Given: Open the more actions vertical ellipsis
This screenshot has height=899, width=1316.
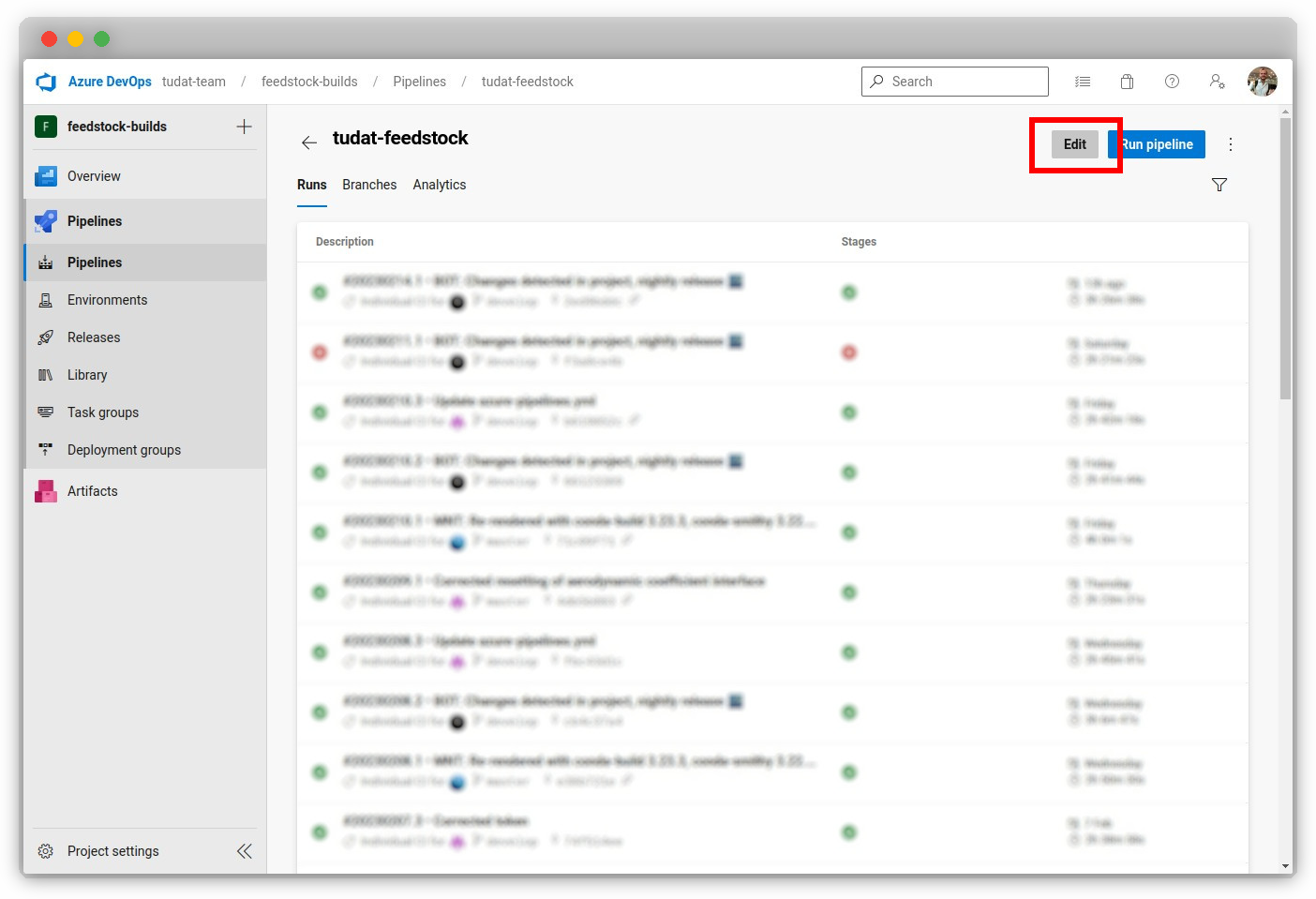Looking at the screenshot, I should point(1231,144).
